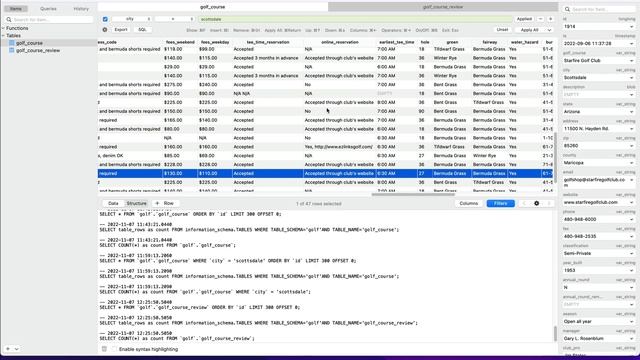This screenshot has height=360, width=640.
Task: Click the query log vertical scrollbar
Action: pos(555,333)
